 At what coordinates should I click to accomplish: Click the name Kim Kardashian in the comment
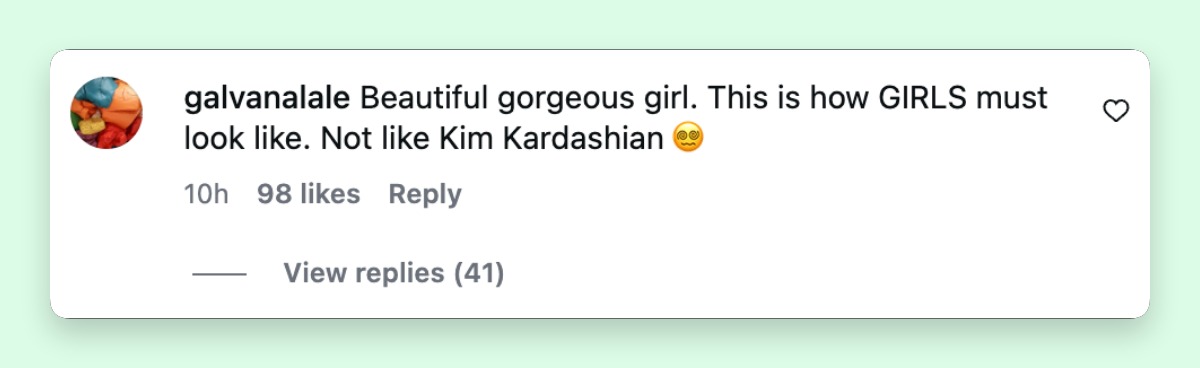click(x=551, y=138)
